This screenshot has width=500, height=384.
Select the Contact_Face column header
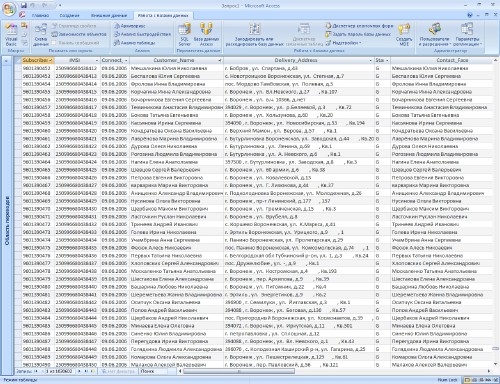pos(442,60)
